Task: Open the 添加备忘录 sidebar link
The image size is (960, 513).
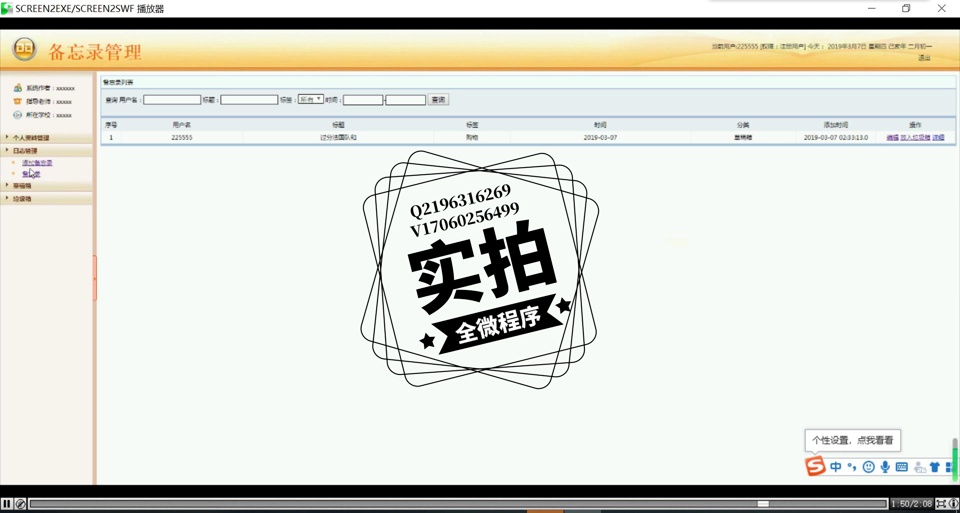Action: [x=37, y=163]
